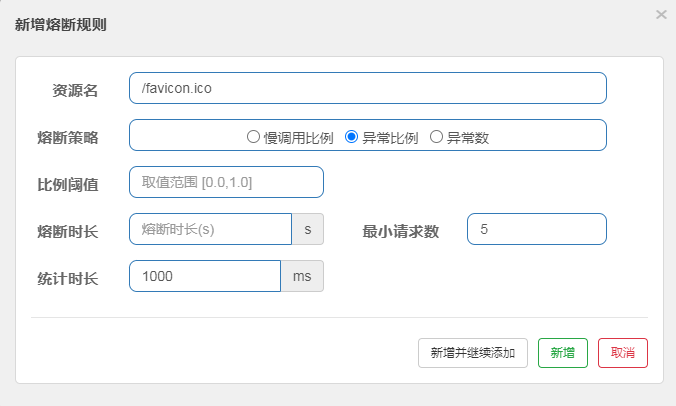Click the 'ms' unit addon beside 统计时长

pyautogui.click(x=302, y=276)
